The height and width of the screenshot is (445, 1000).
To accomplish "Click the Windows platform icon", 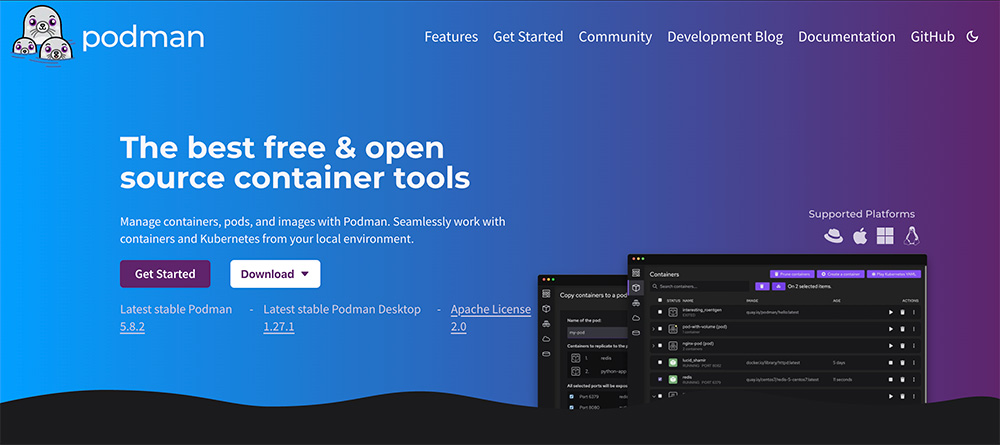I will 885,237.
